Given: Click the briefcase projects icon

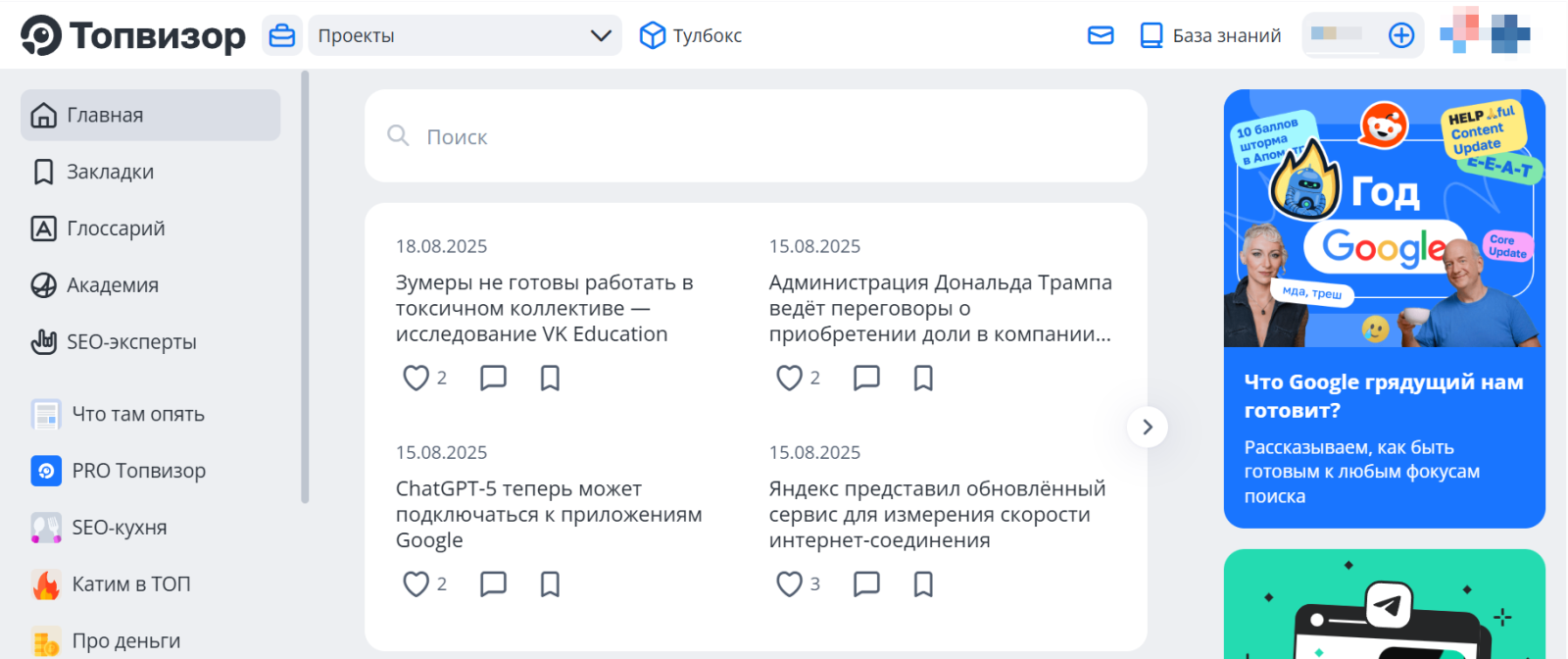Looking at the screenshot, I should coord(282,36).
